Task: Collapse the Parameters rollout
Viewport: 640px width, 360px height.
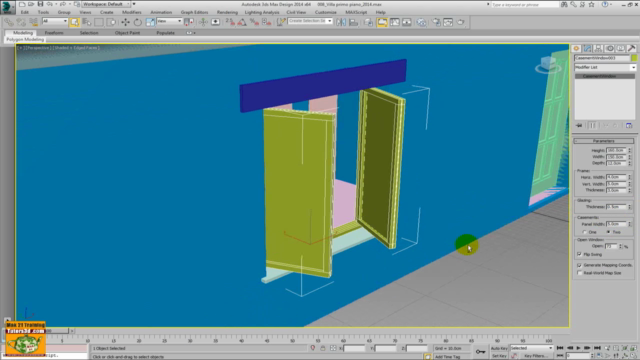Action: (x=604, y=141)
